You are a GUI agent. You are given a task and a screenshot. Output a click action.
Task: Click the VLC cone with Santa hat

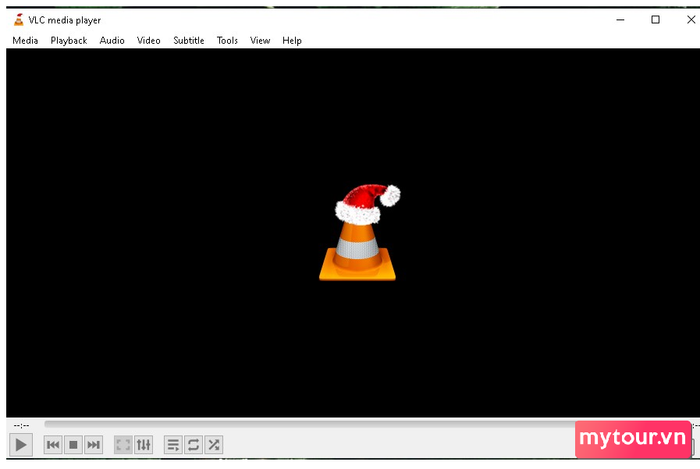[x=360, y=232]
